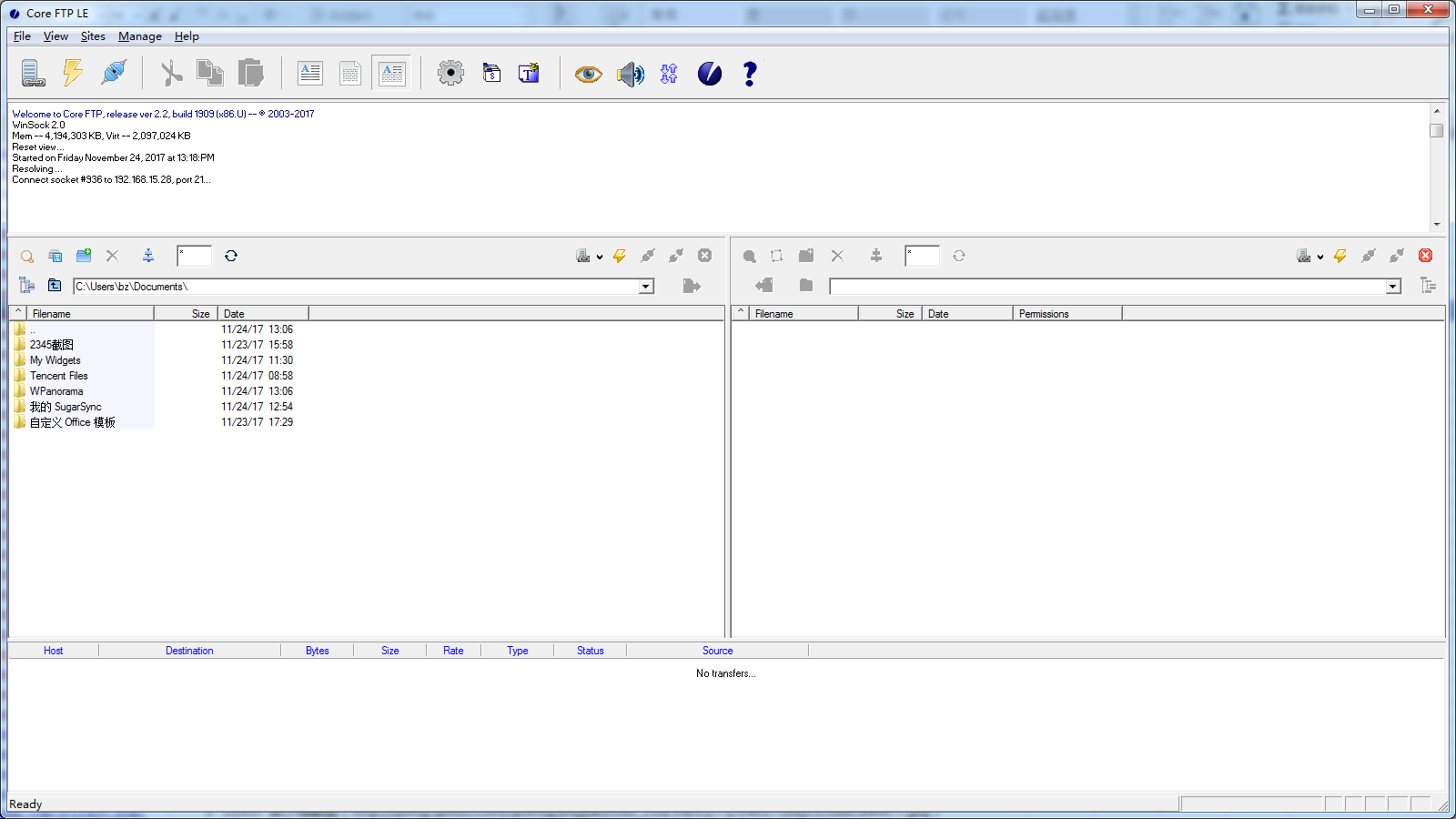Open Options via the gear icon
The height and width of the screenshot is (819, 1456).
click(450, 73)
